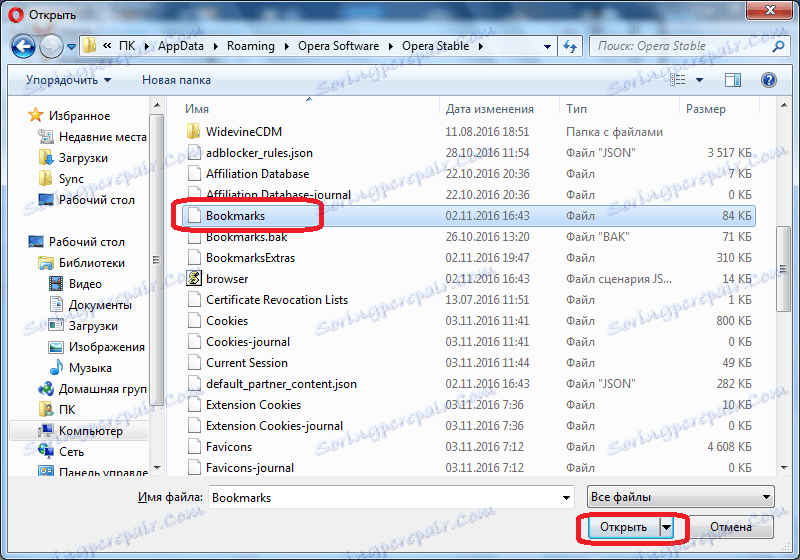Open the view options dropdown arrow
The image size is (800, 560).
tap(699, 80)
